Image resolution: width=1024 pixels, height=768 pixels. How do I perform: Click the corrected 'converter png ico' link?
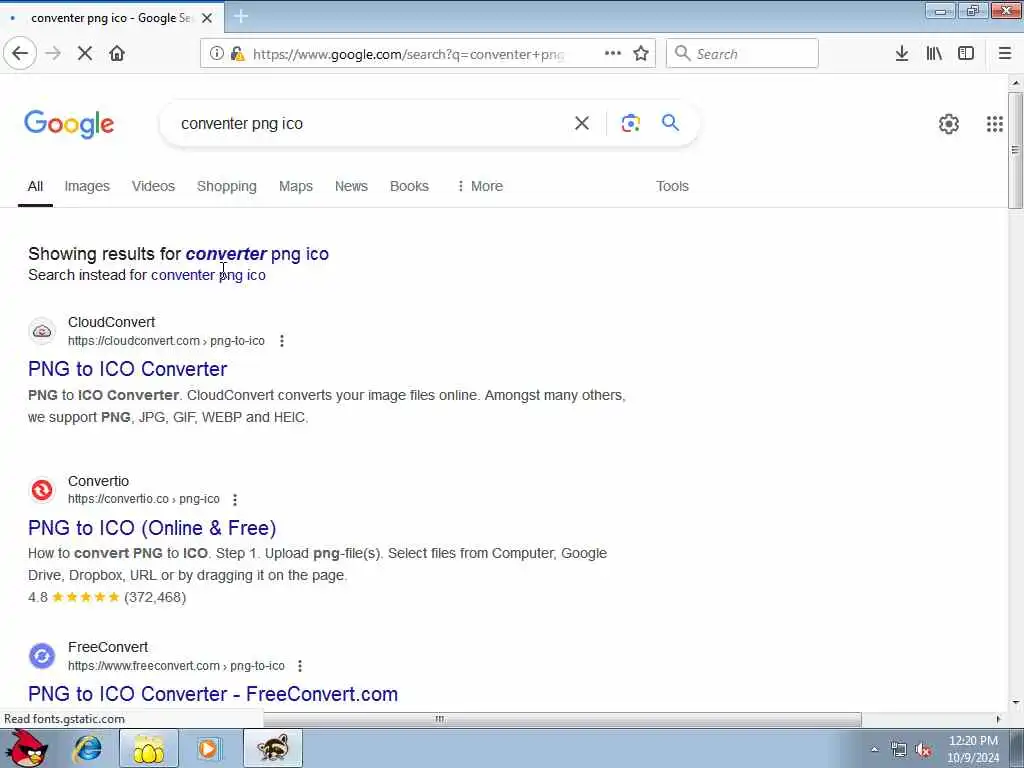tap(257, 254)
